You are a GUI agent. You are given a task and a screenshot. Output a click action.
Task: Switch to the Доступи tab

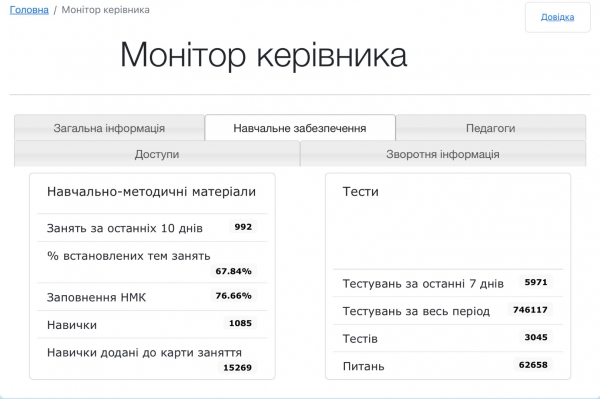[157, 154]
